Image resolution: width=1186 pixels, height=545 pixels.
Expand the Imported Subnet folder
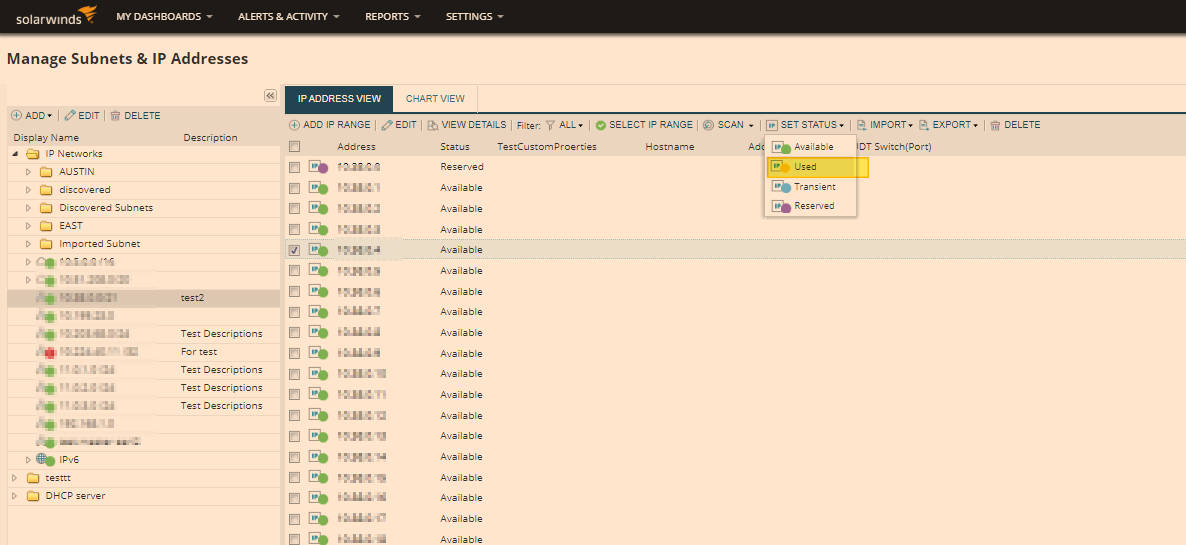tap(29, 244)
